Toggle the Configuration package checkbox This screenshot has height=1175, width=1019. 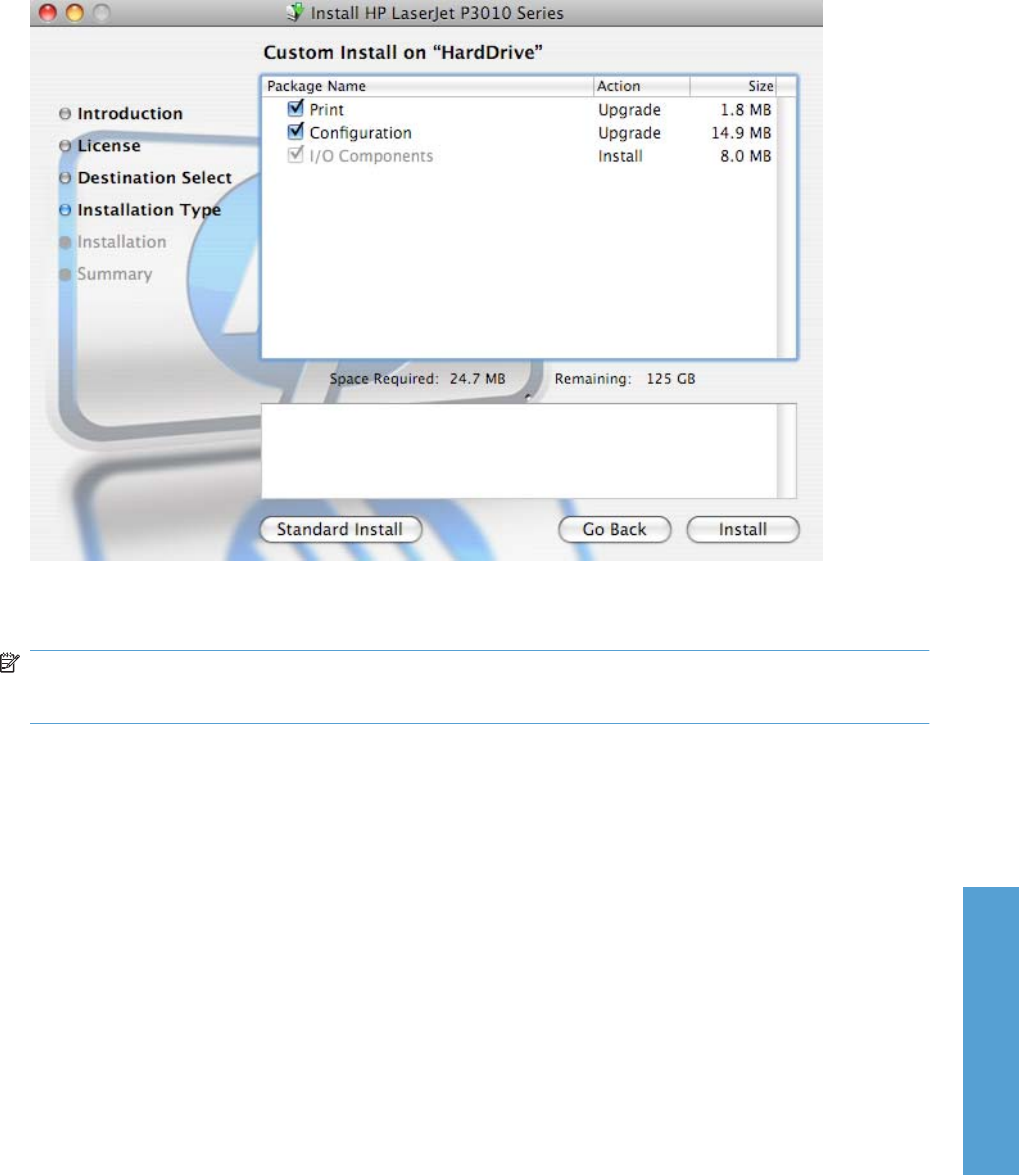point(296,132)
